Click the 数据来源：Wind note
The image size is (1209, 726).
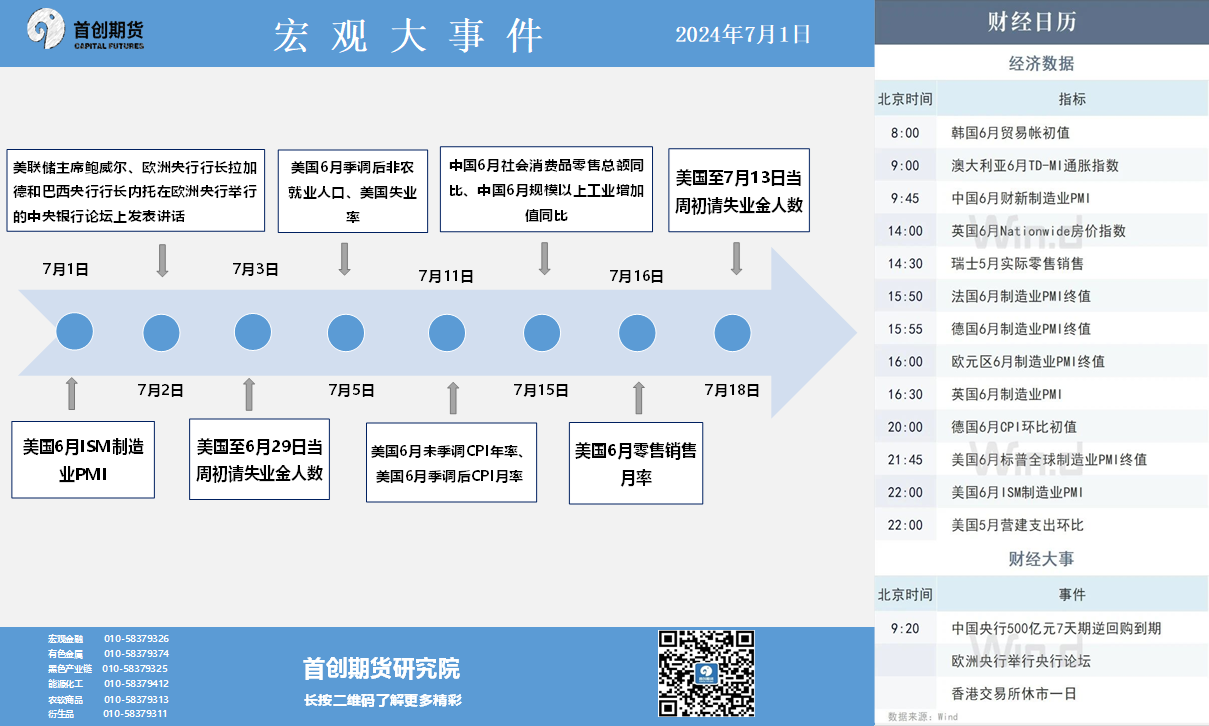922,717
